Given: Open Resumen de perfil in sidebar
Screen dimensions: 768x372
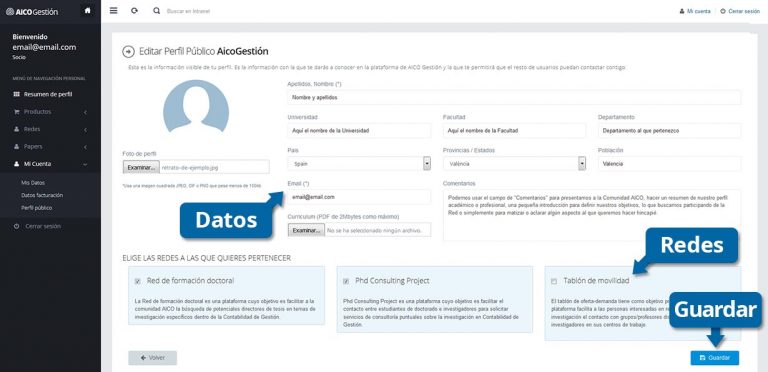Looking at the screenshot, I should coord(48,94).
